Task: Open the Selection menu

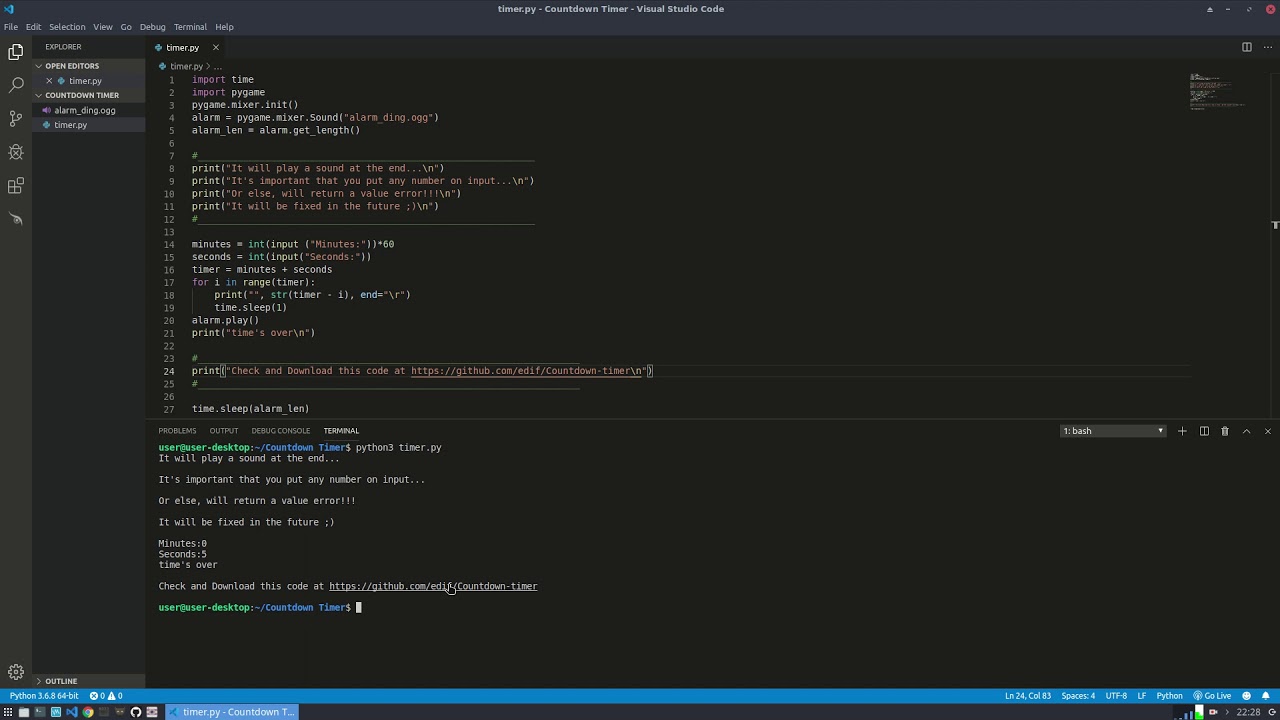Action: 67,27
